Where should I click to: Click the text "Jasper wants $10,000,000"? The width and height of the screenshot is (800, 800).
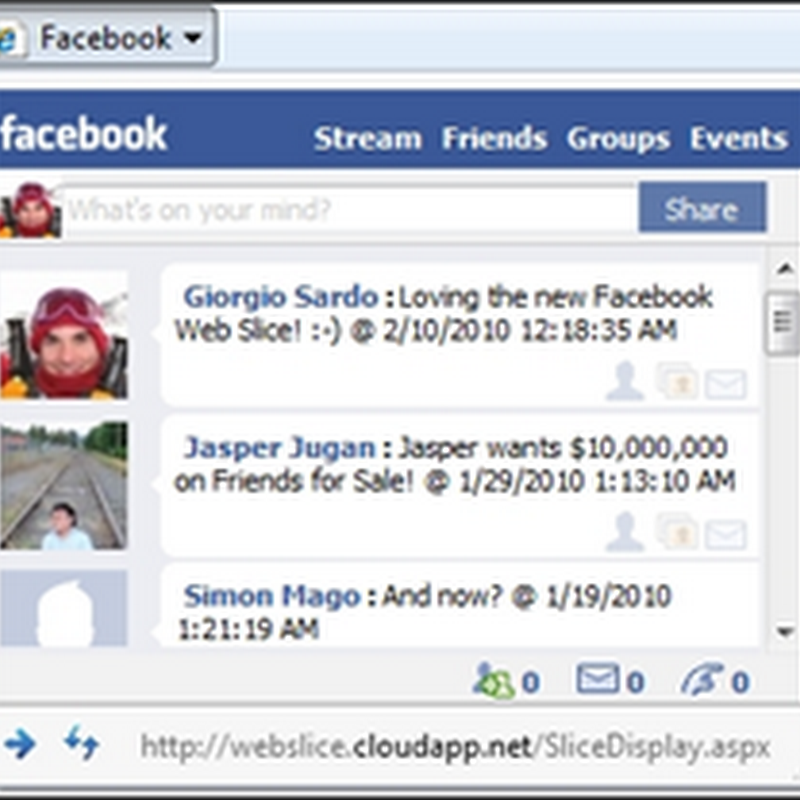coord(563,448)
